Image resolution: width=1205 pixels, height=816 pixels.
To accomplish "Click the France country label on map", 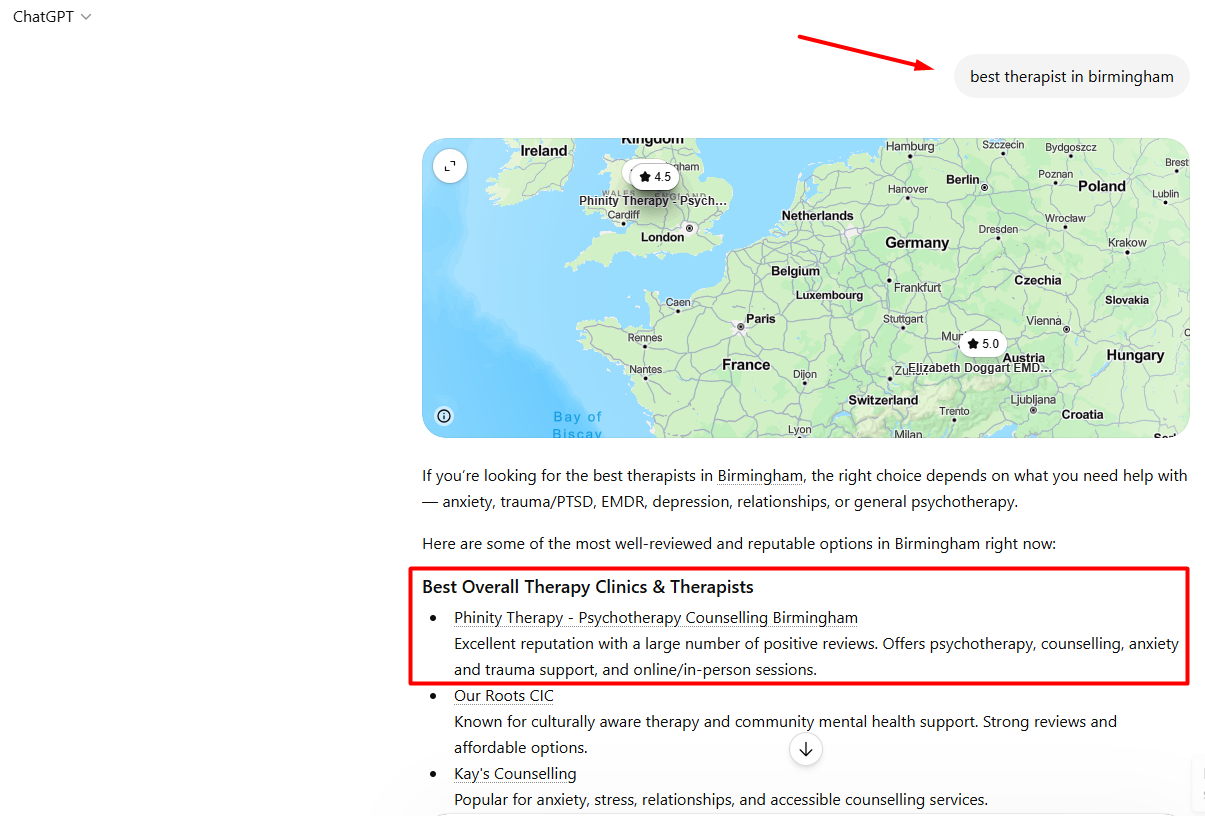I will 746,365.
